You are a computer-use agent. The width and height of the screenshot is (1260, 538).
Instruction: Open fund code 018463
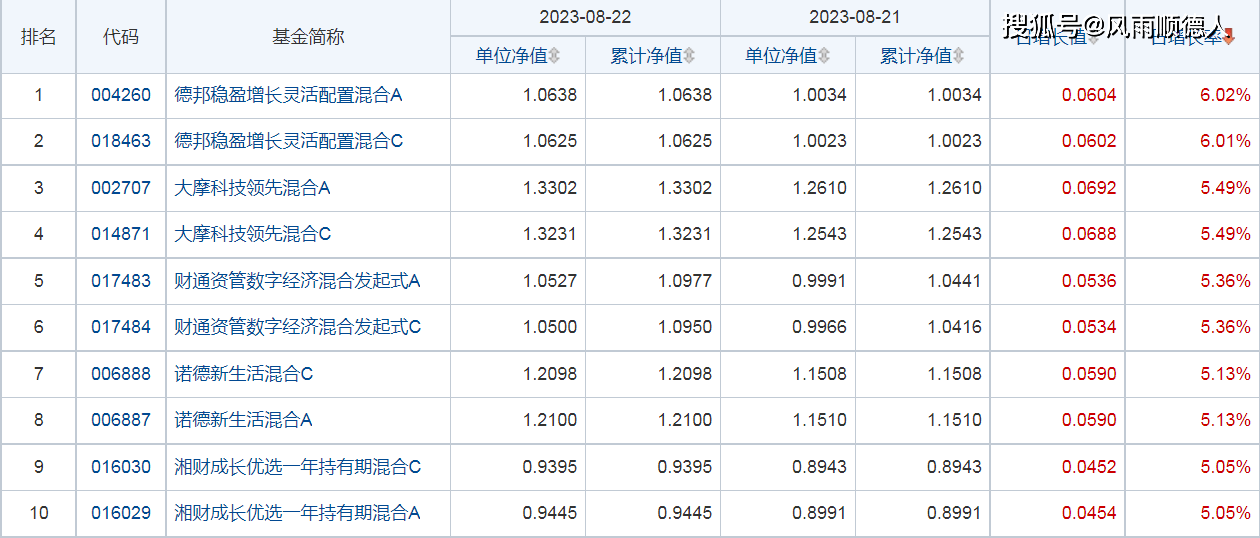[121, 141]
